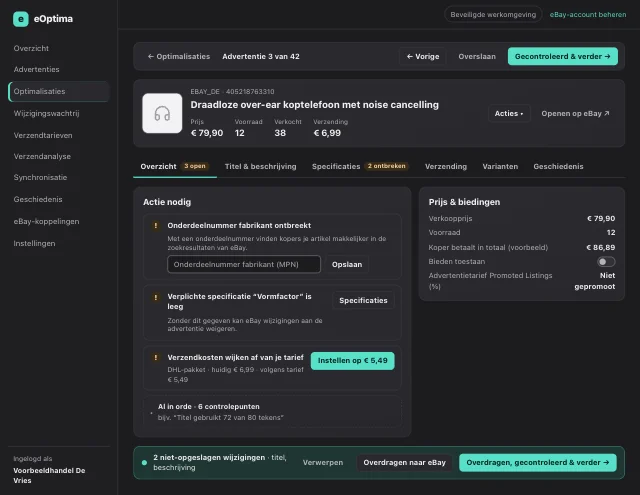Open the Acties dropdown

pyautogui.click(x=509, y=113)
